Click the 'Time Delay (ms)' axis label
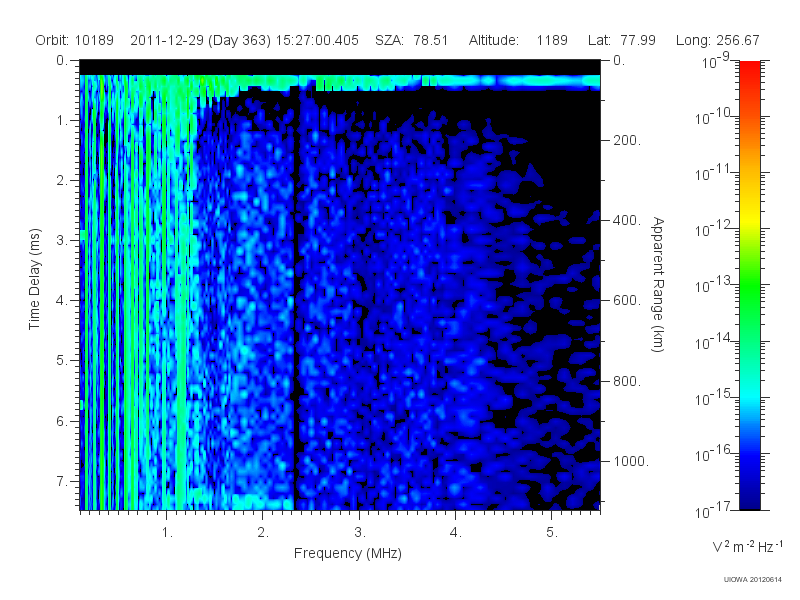The image size is (800, 600). (x=34, y=279)
